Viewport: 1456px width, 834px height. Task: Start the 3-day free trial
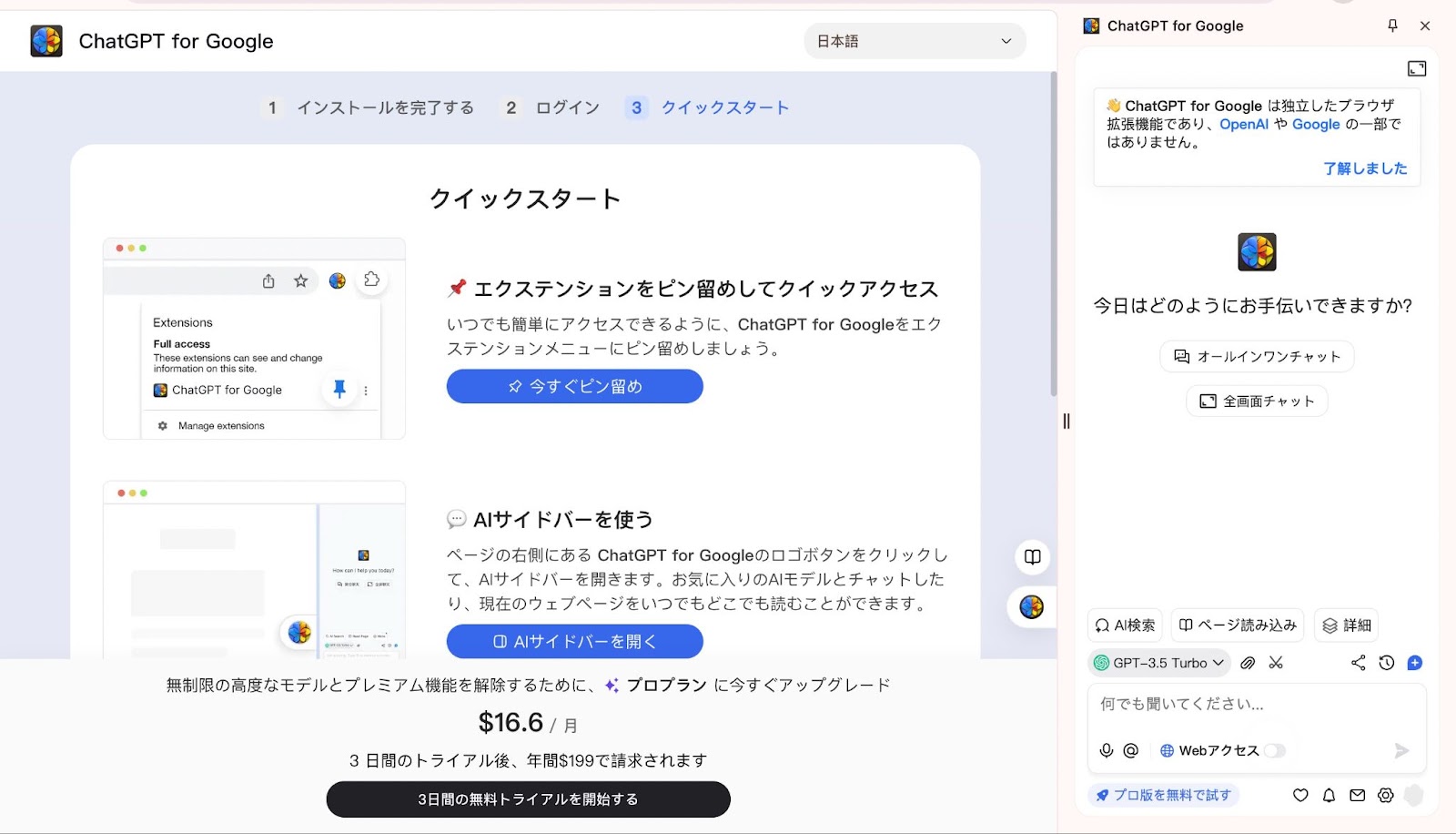[x=527, y=798]
